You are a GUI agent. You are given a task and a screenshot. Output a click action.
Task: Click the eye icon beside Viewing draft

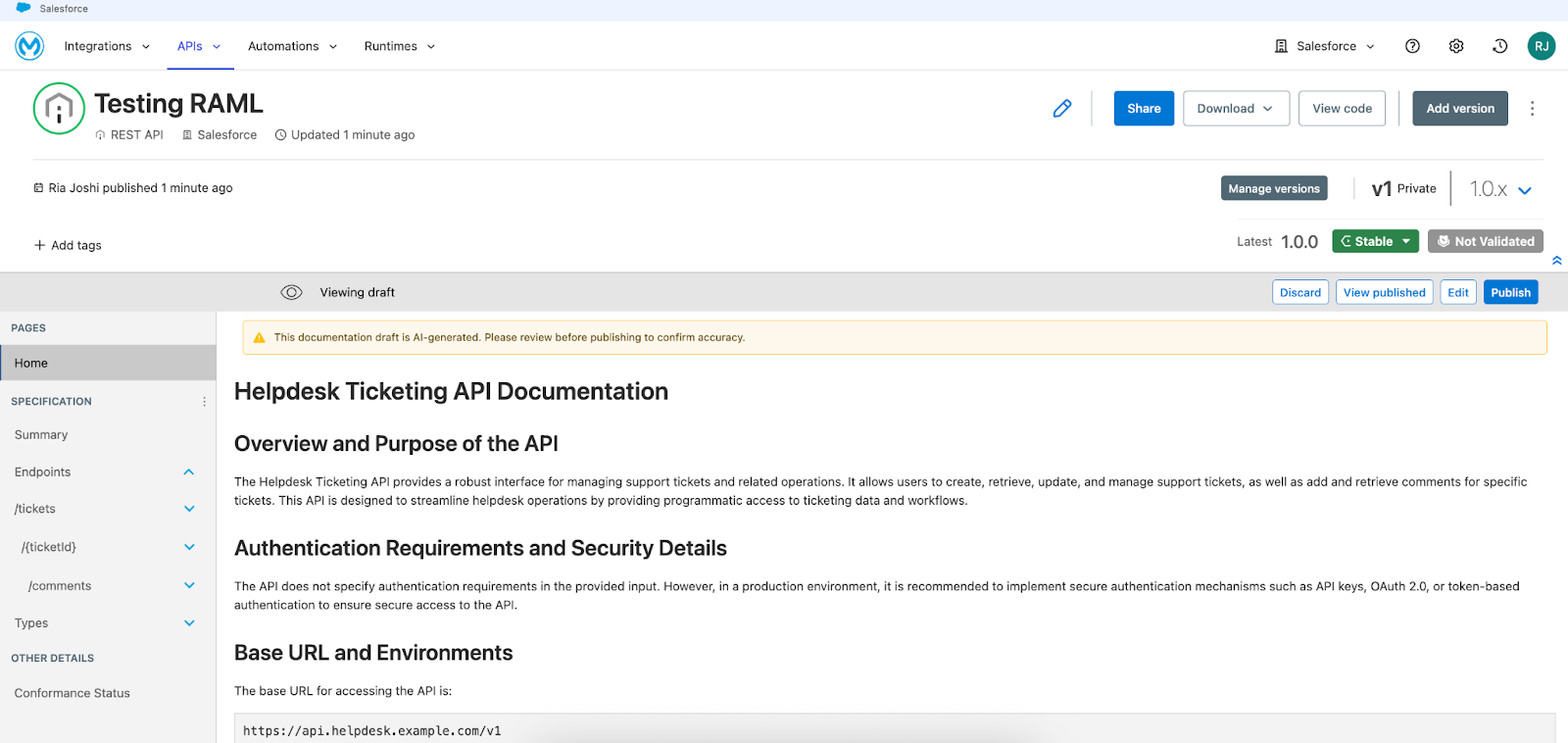291,292
